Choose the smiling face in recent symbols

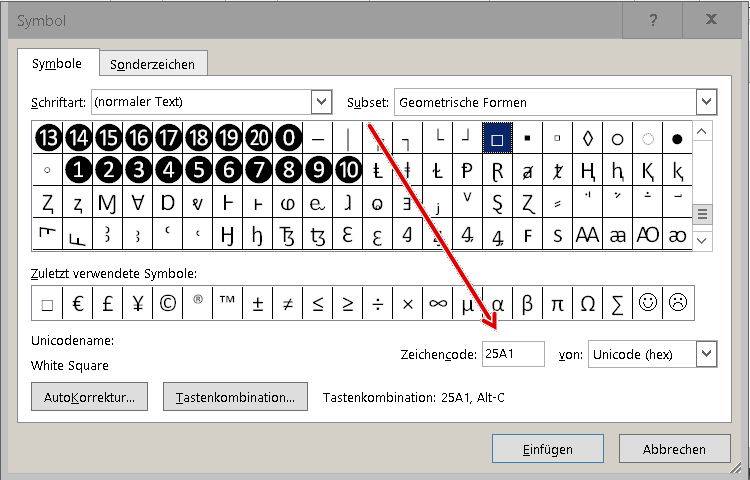[648, 302]
